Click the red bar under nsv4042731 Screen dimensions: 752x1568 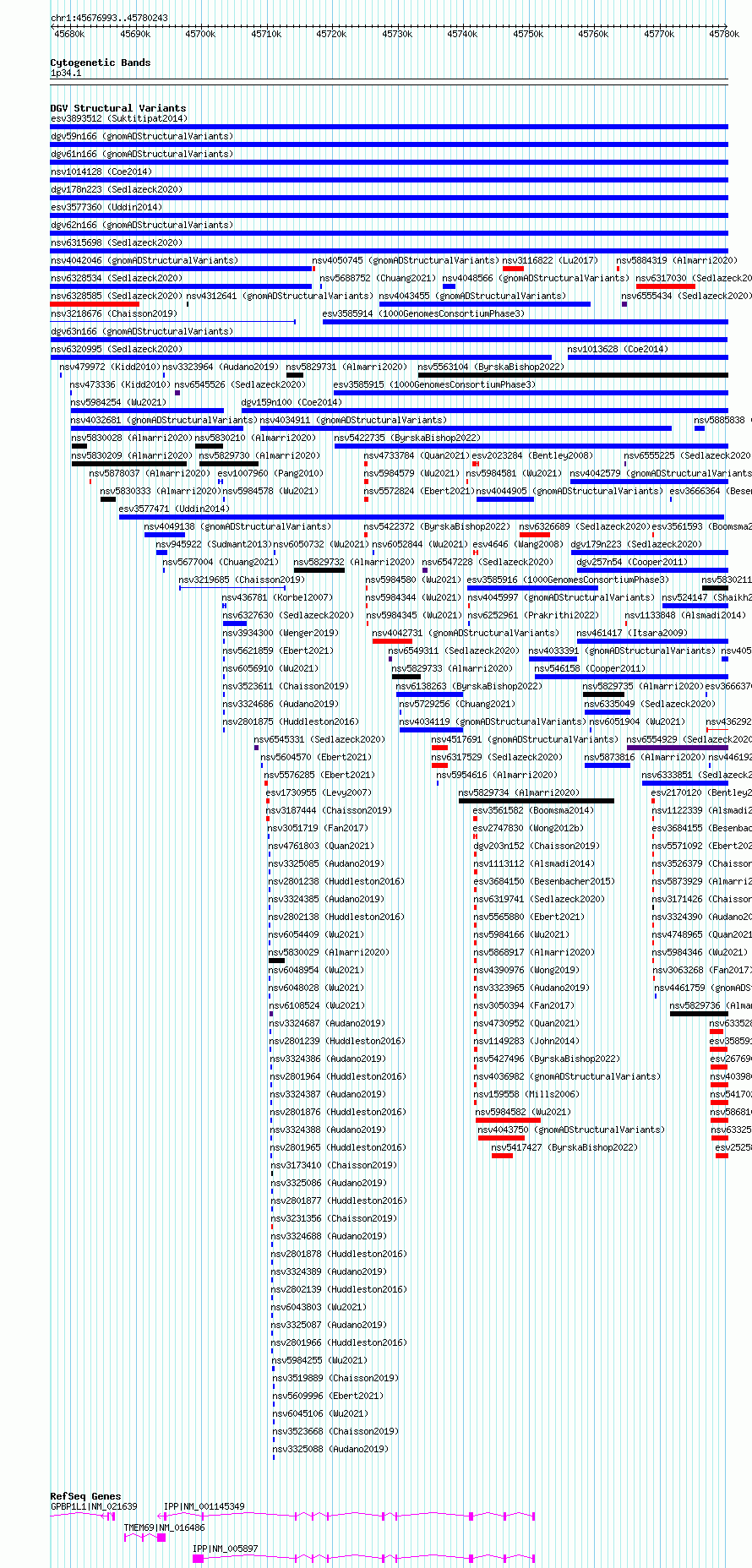click(x=392, y=641)
